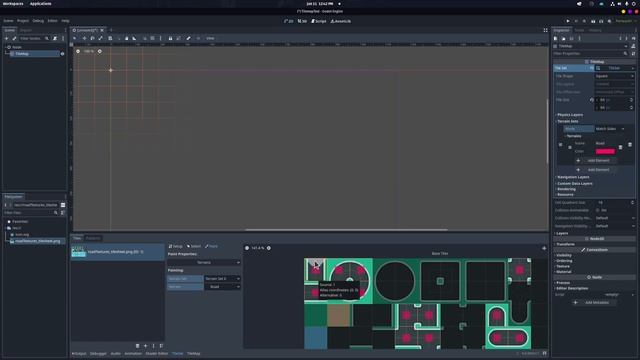Run the project with play icon
The image size is (640, 360).
pyautogui.click(x=568, y=21)
